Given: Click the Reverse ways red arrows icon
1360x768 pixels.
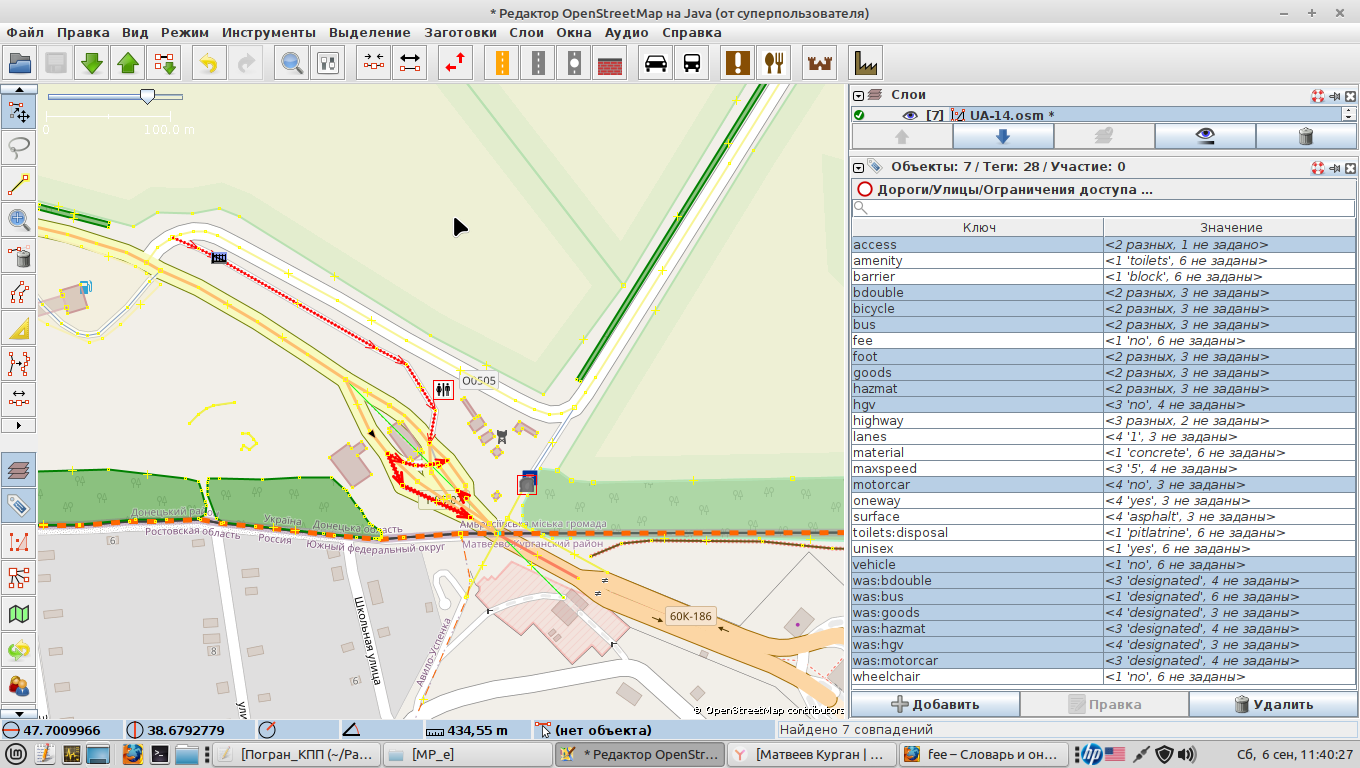Looking at the screenshot, I should point(457,63).
